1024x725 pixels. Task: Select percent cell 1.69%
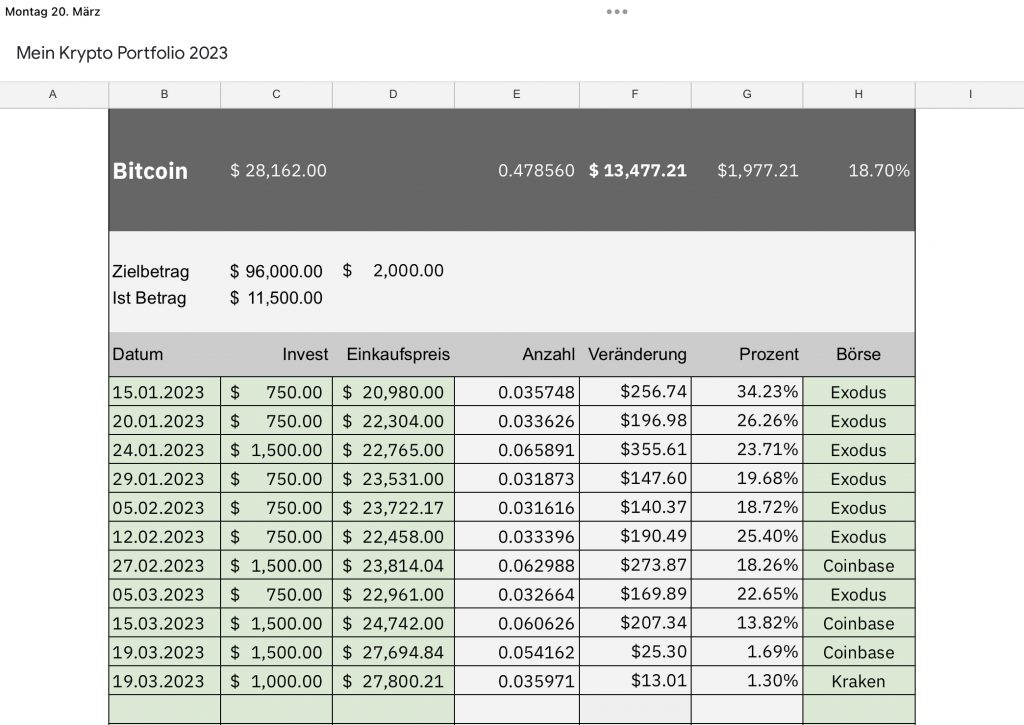[x=747, y=652]
